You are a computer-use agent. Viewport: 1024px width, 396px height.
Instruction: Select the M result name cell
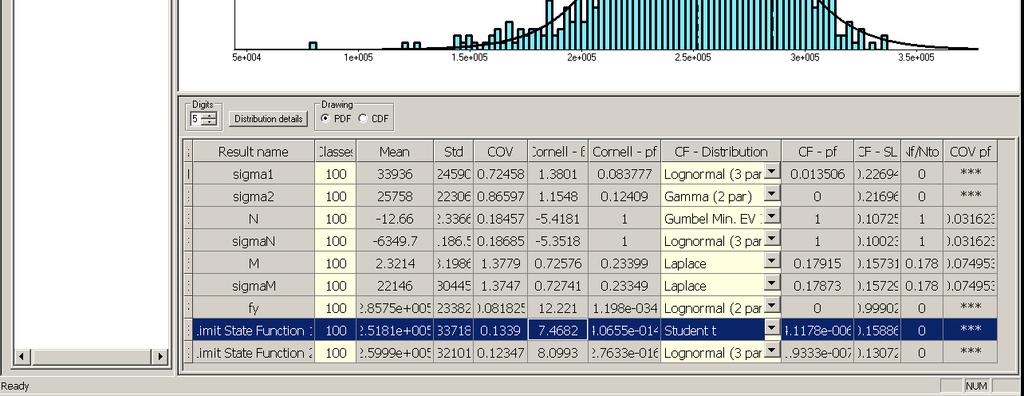253,263
